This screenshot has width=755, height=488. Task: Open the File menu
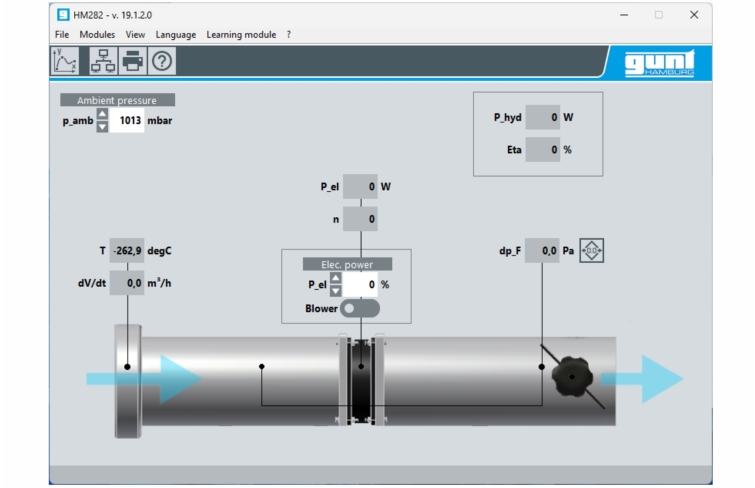[x=62, y=34]
